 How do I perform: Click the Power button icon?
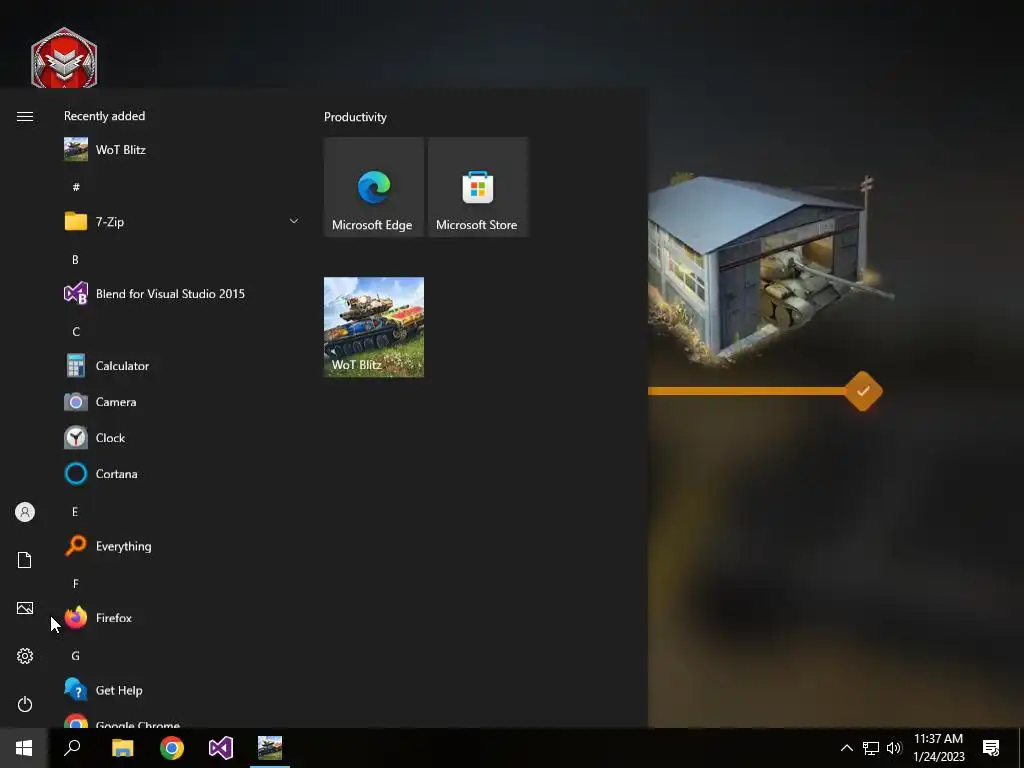pyautogui.click(x=25, y=704)
